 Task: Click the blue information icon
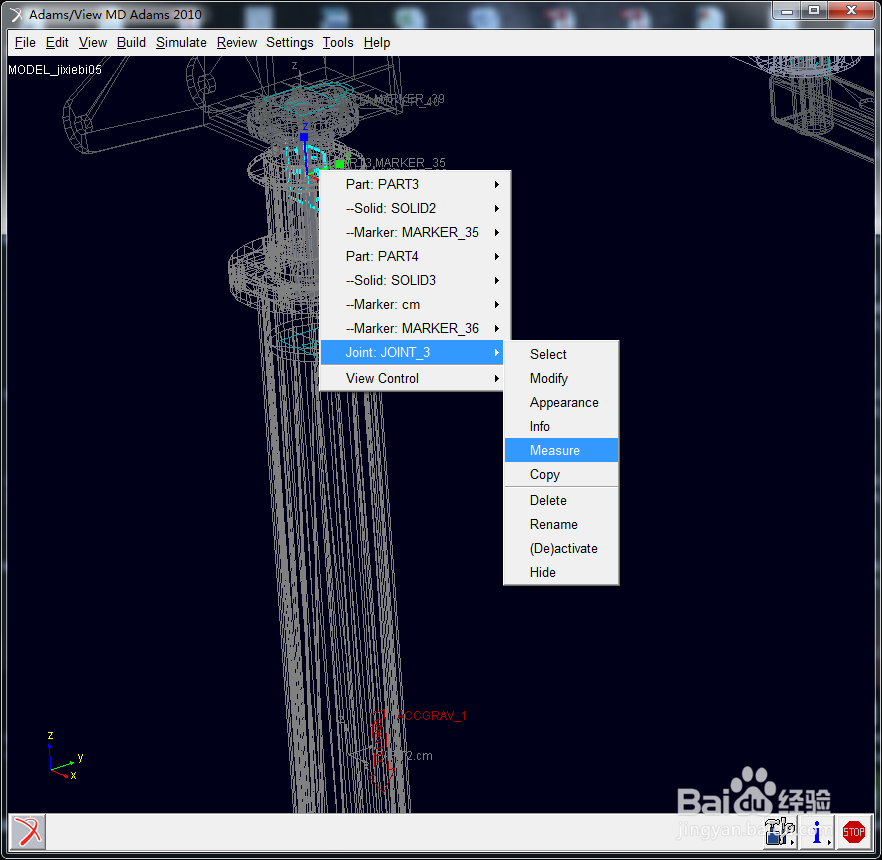817,831
